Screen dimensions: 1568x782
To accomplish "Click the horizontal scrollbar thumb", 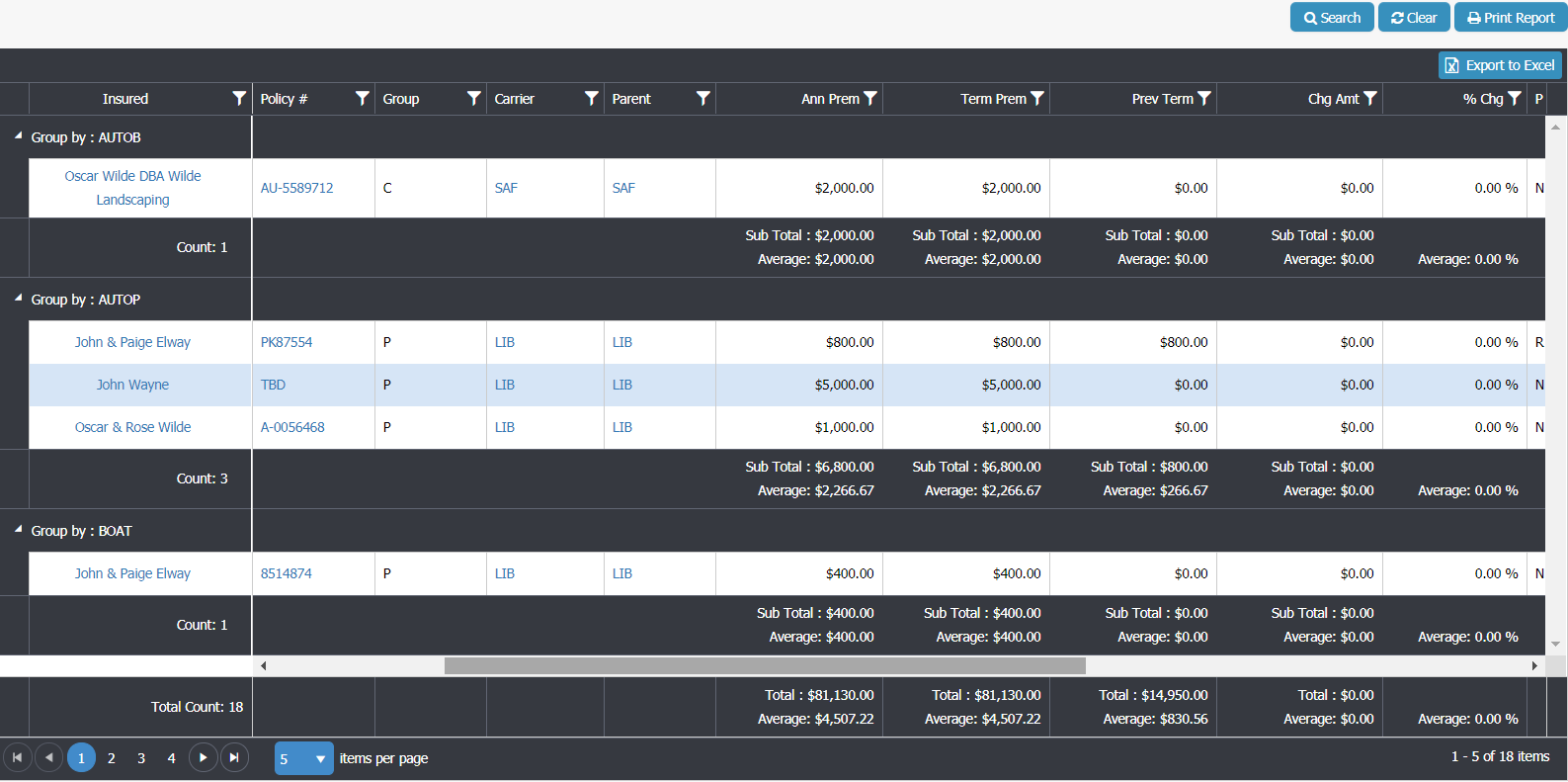I will [x=765, y=665].
